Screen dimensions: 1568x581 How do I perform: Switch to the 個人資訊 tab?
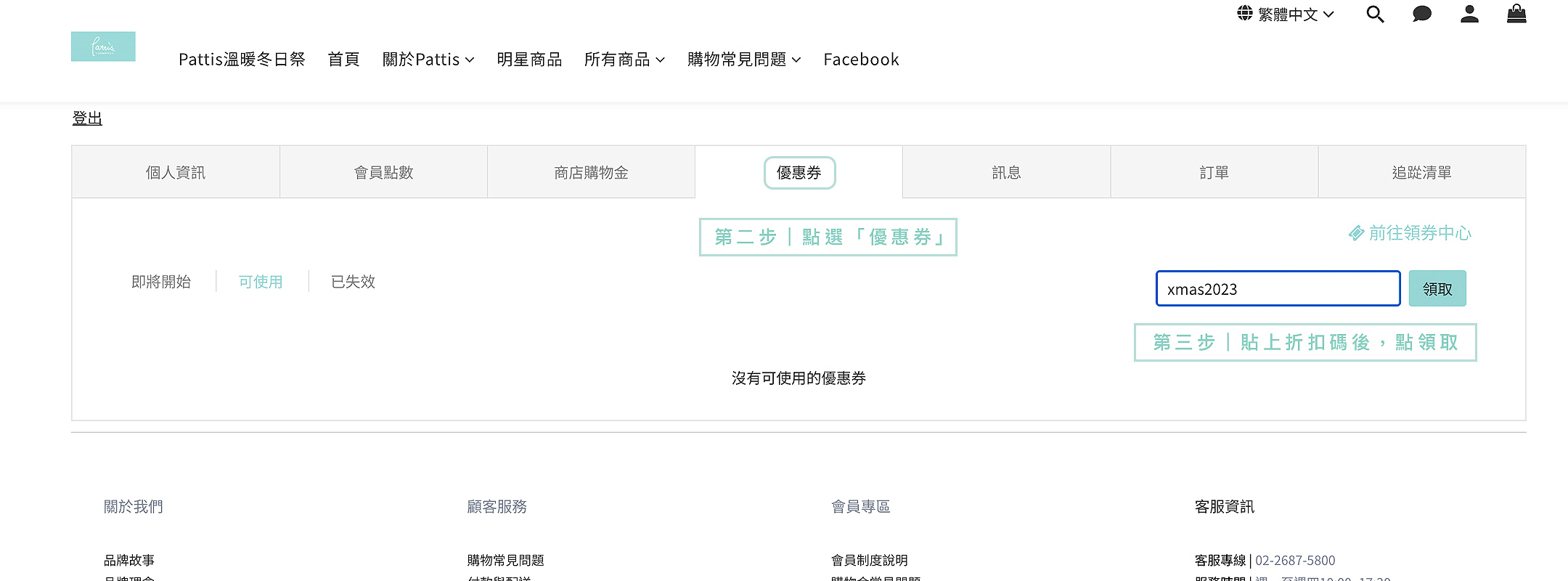[x=176, y=172]
